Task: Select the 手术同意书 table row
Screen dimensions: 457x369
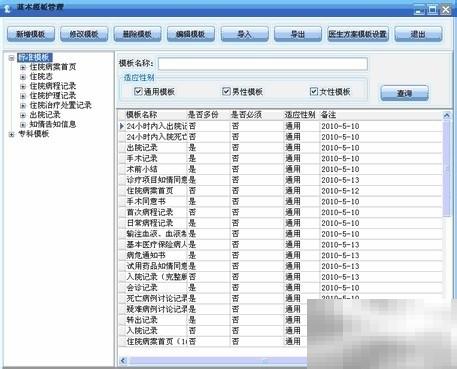Action: [x=281, y=202]
